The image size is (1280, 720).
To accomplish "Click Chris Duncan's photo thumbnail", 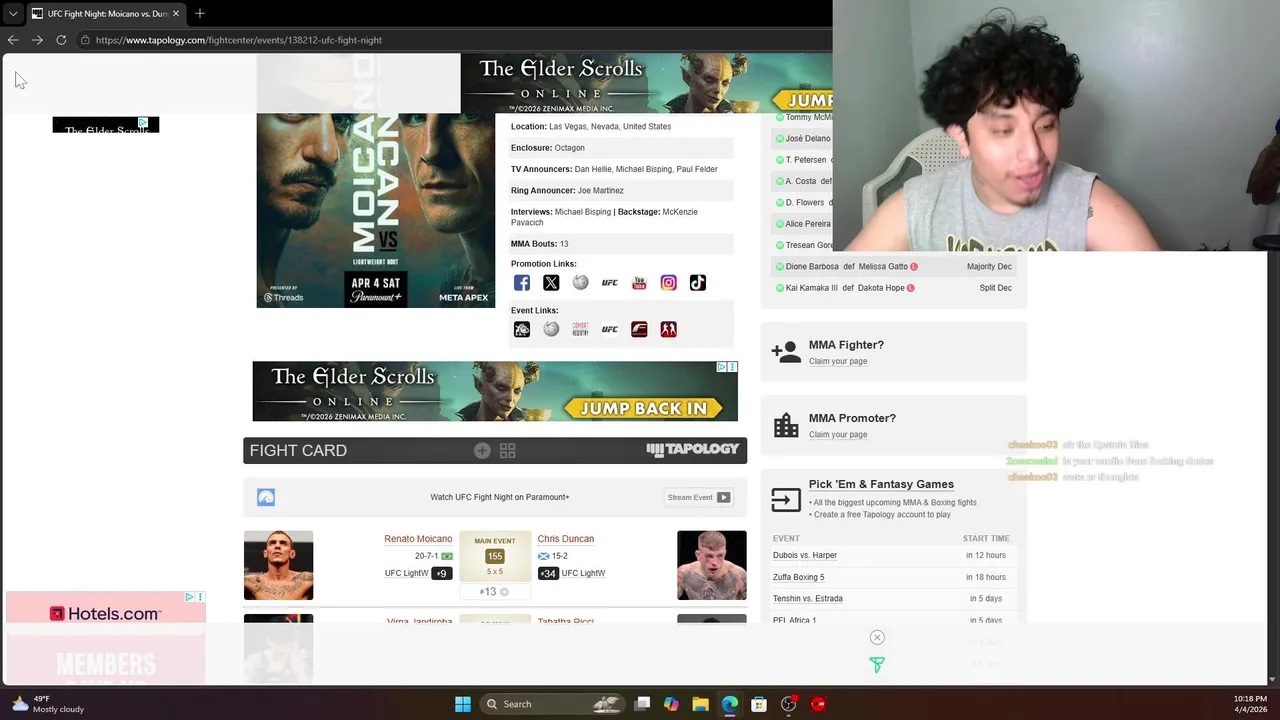I will [x=711, y=565].
